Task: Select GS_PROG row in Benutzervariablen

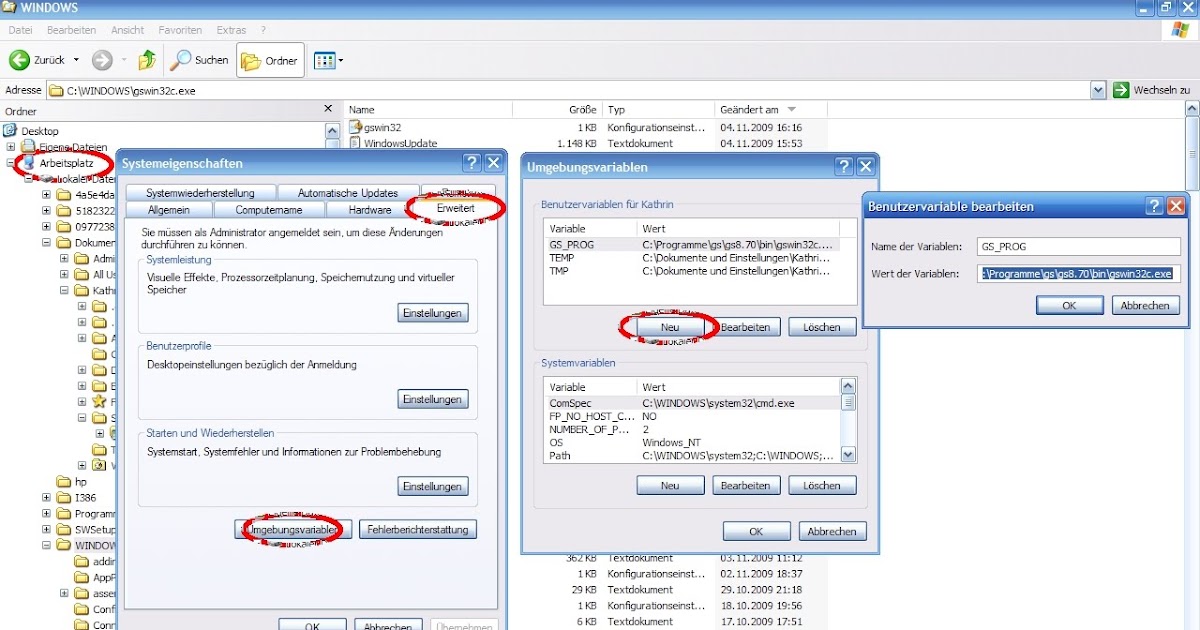Action: coord(699,244)
